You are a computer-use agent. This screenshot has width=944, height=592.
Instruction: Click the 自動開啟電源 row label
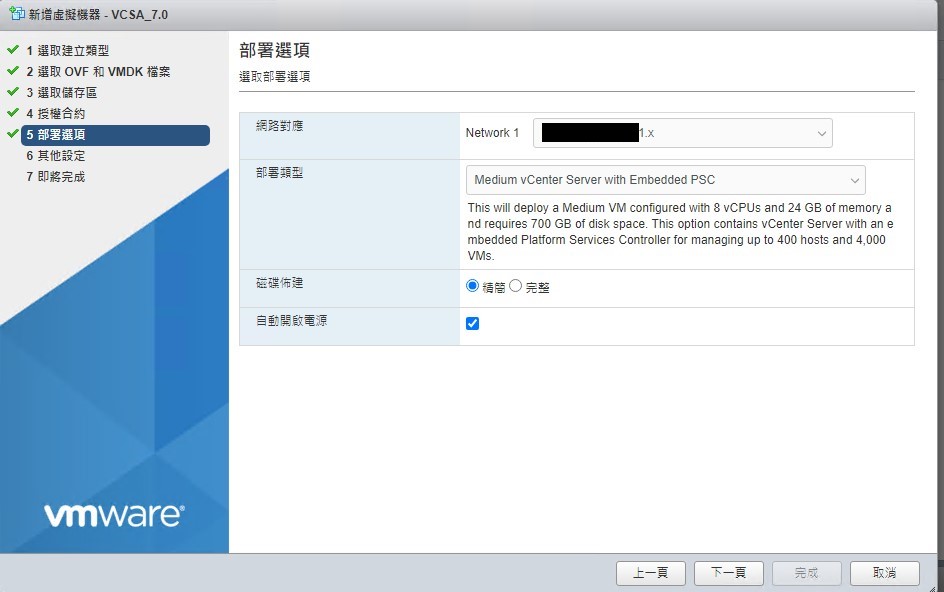pos(291,320)
